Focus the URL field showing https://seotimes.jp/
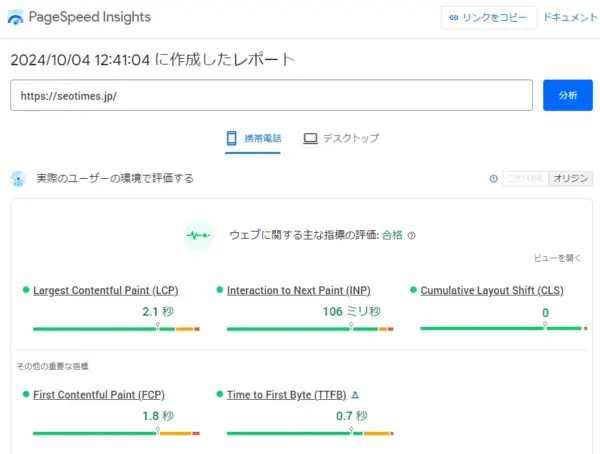Image resolution: width=600 pixels, height=454 pixels. [271, 95]
